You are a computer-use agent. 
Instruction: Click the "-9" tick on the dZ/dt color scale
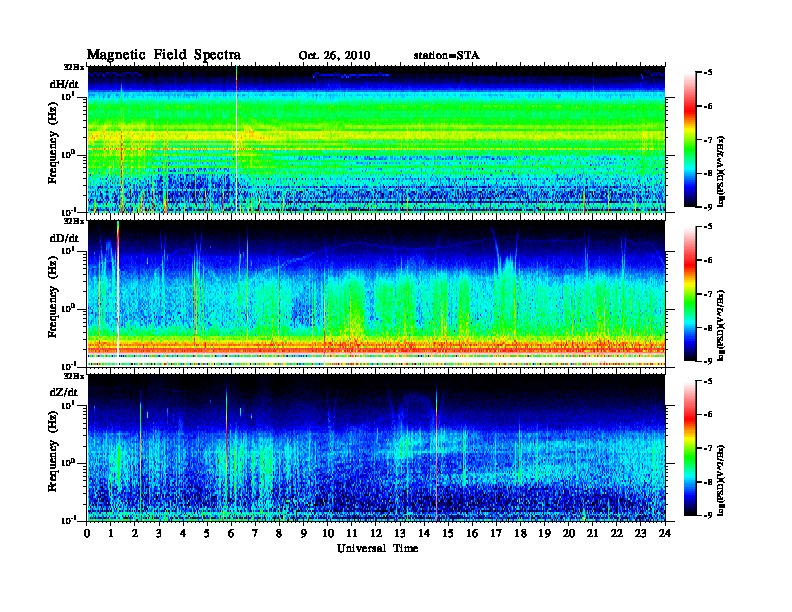click(708, 515)
